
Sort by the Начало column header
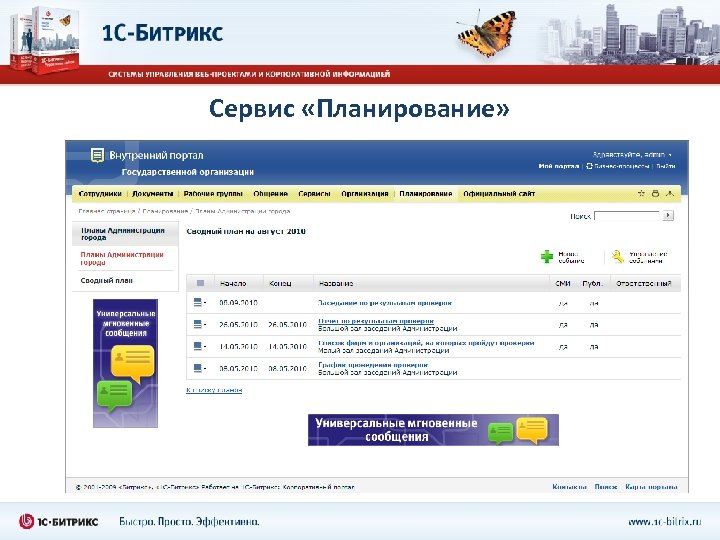(x=233, y=284)
